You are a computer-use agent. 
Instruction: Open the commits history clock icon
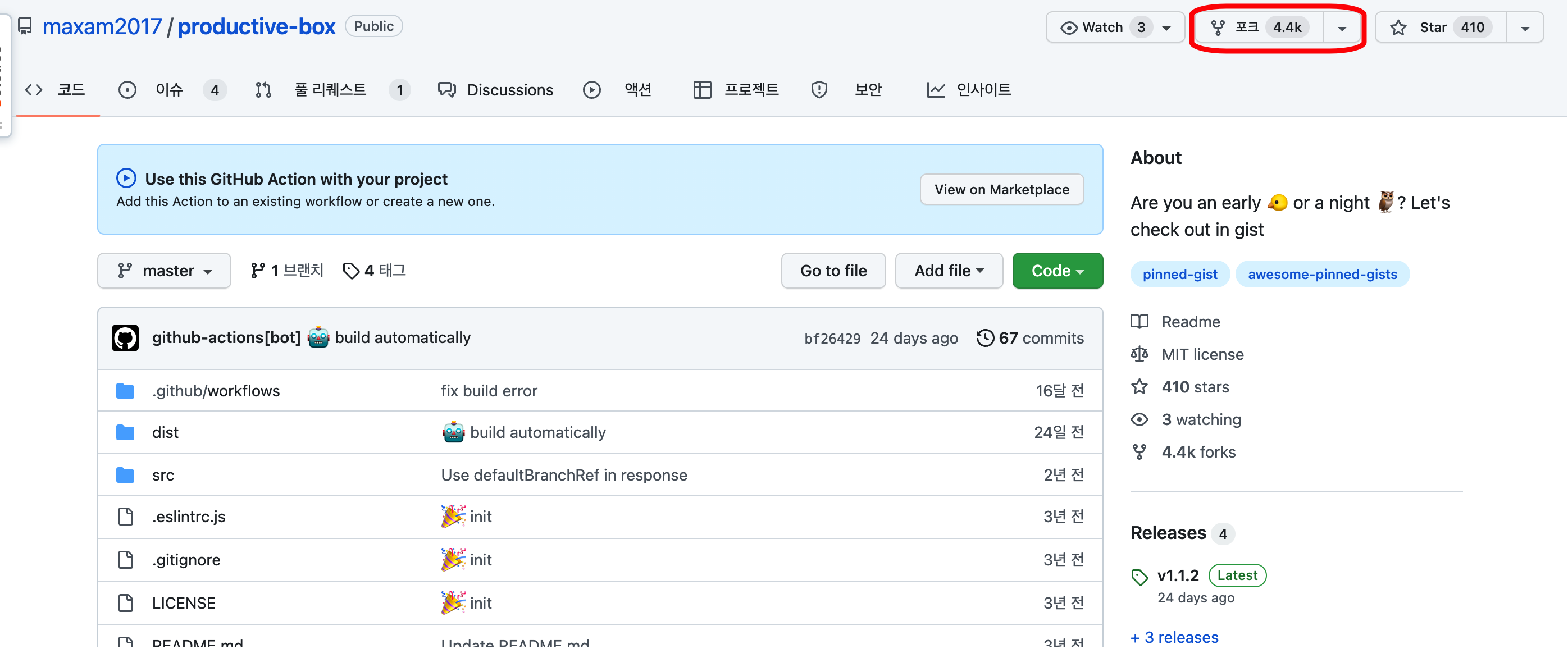coord(984,338)
